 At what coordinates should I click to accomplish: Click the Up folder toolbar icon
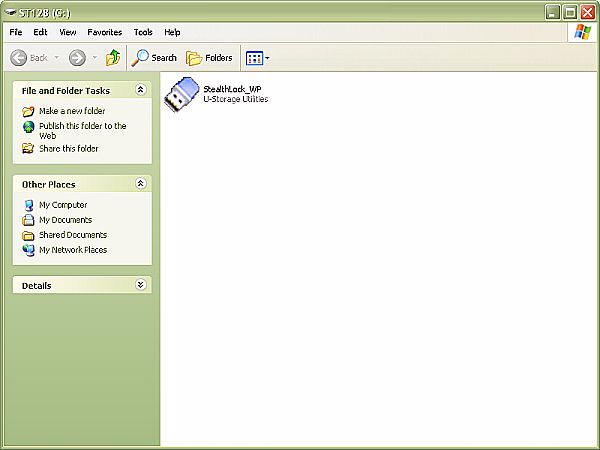(x=113, y=58)
